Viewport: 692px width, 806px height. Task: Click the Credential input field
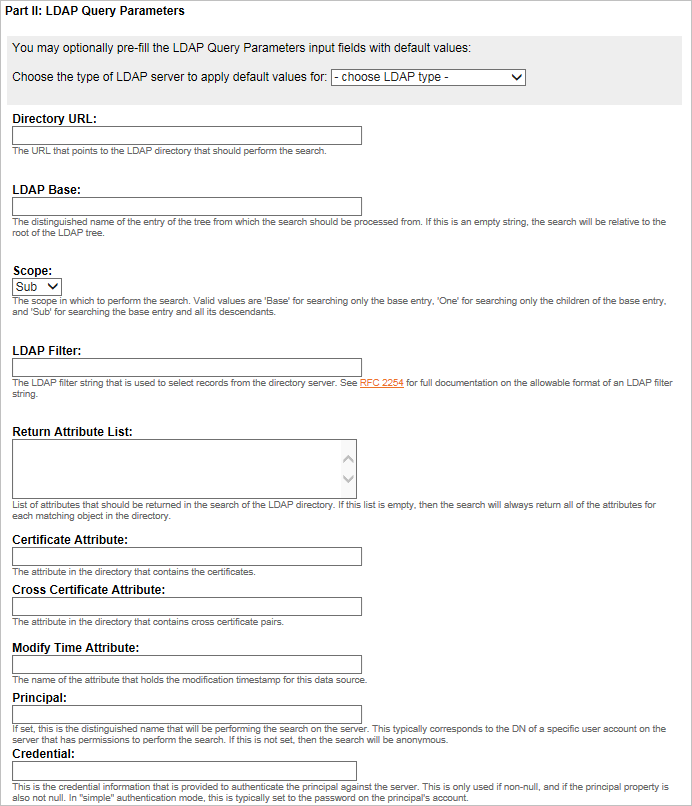pos(184,770)
